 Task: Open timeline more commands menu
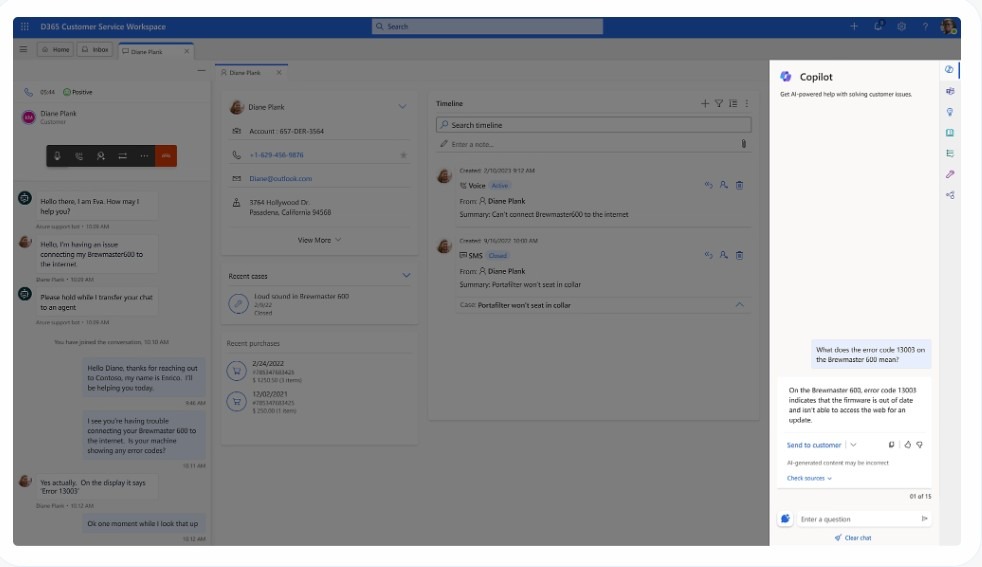click(x=747, y=103)
